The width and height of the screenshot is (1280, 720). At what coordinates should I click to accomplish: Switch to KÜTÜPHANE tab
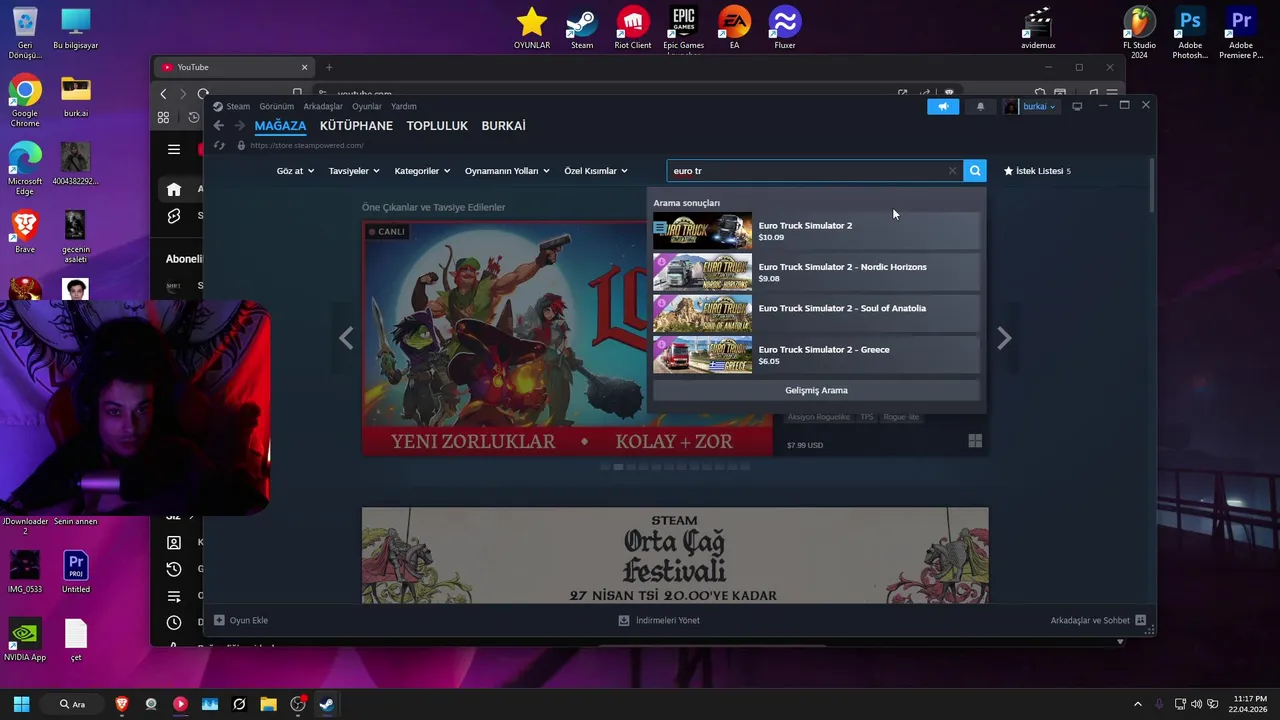tap(356, 126)
